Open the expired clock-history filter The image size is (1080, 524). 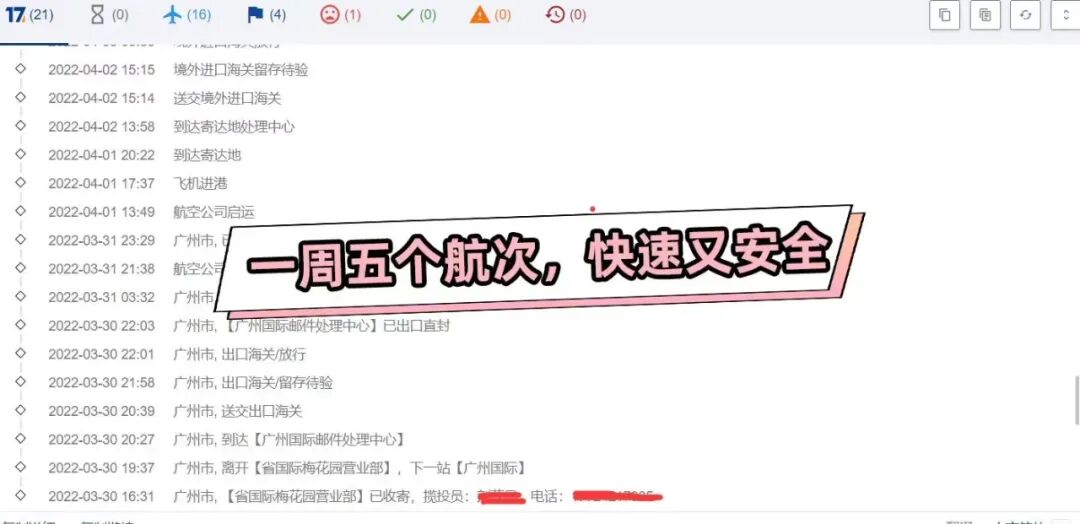pyautogui.click(x=565, y=14)
